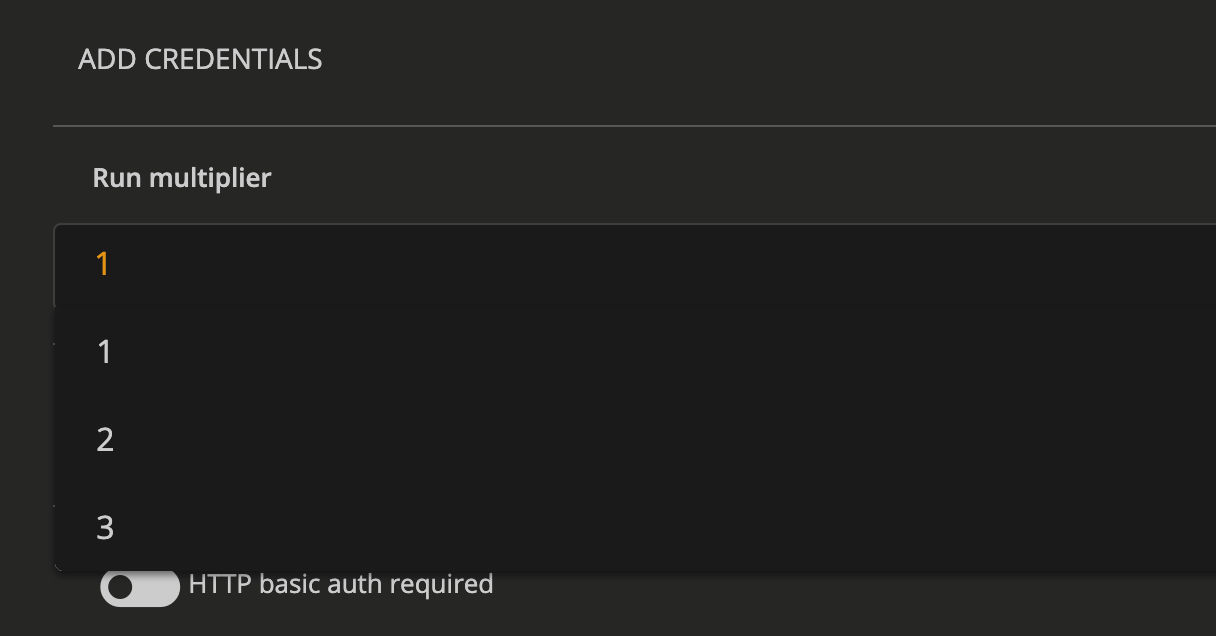Close the dropdown by clicking its orange 1
1216x636 pixels.
tap(102, 264)
